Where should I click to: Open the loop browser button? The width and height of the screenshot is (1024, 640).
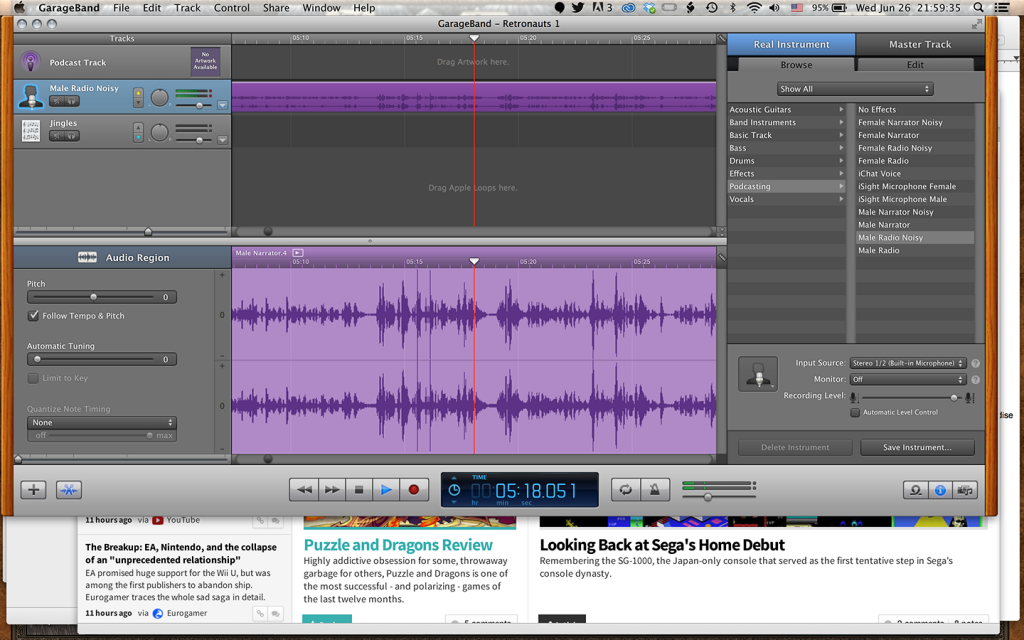(916, 490)
